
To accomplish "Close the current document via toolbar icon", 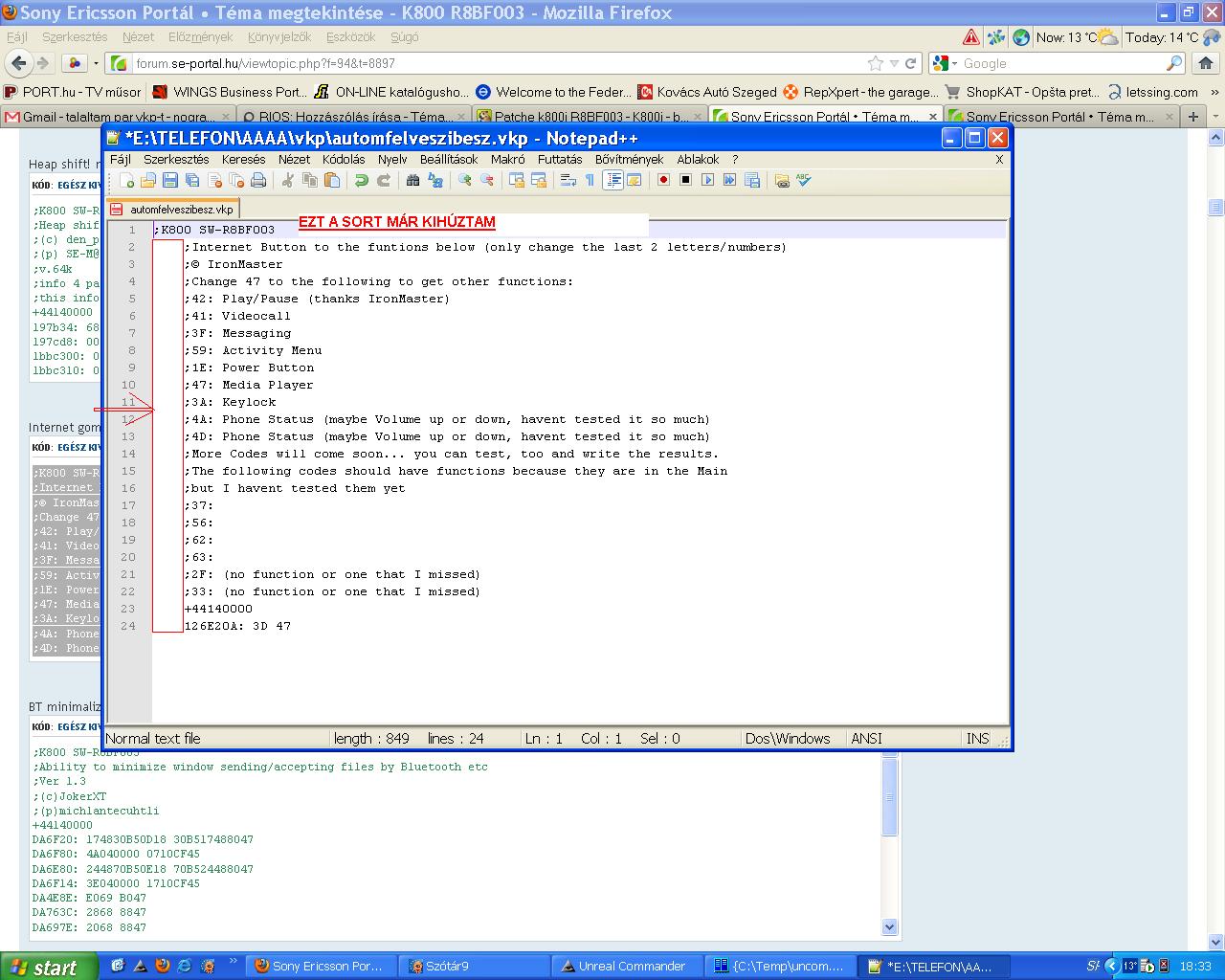I will point(214,180).
